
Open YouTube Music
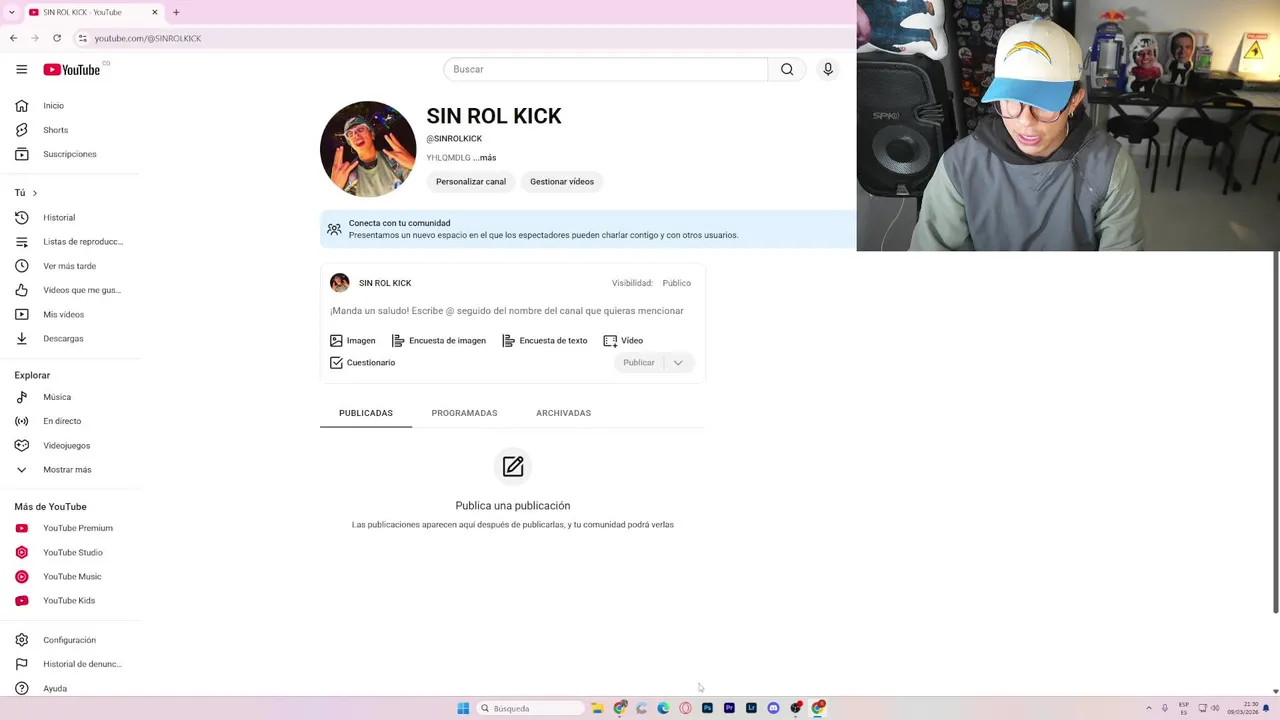click(70, 576)
